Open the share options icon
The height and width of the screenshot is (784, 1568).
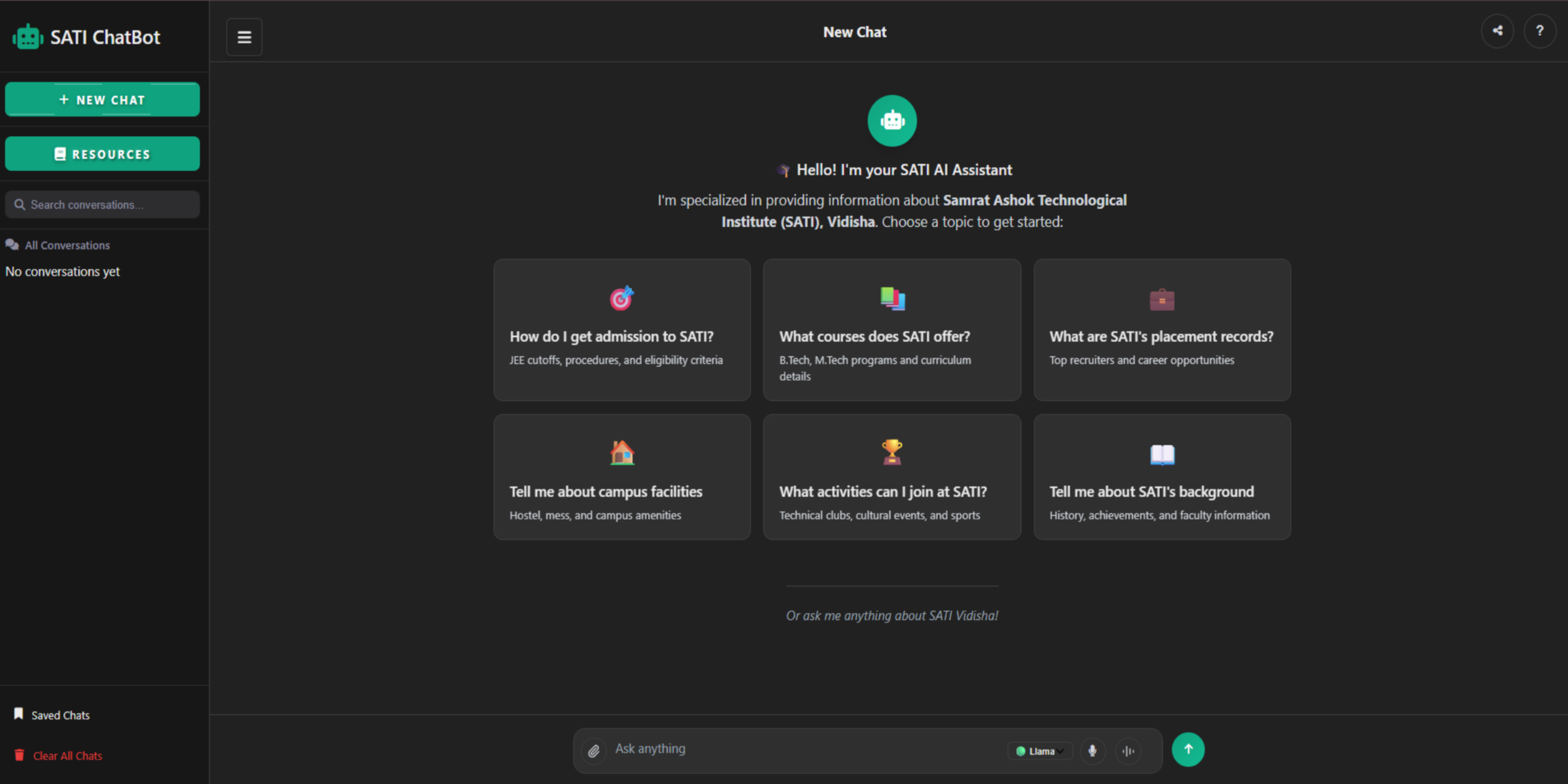tap(1497, 30)
